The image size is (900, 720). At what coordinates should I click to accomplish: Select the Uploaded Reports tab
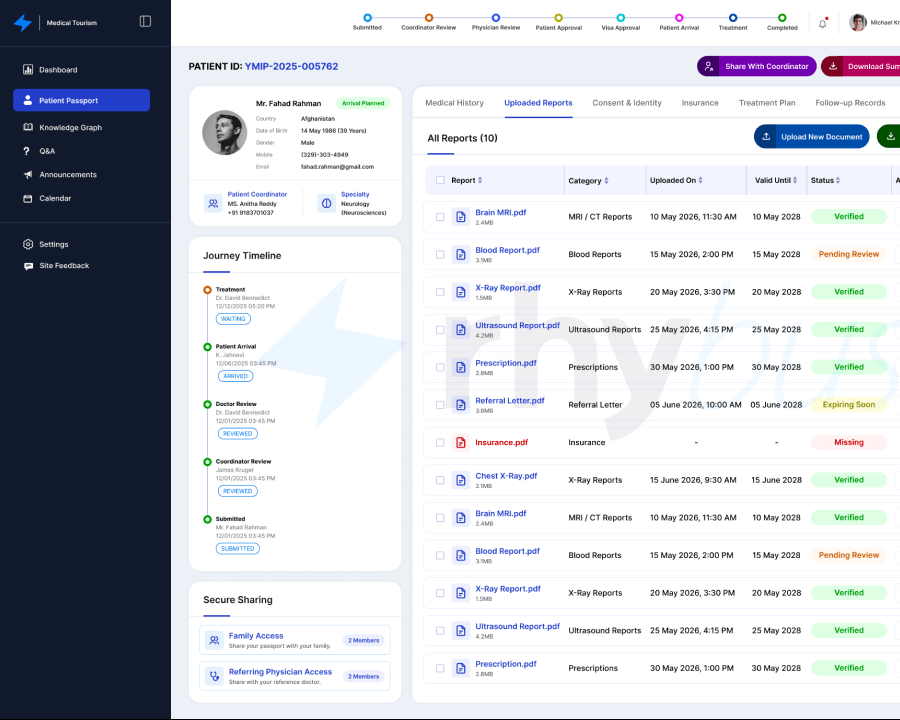[x=538, y=103]
